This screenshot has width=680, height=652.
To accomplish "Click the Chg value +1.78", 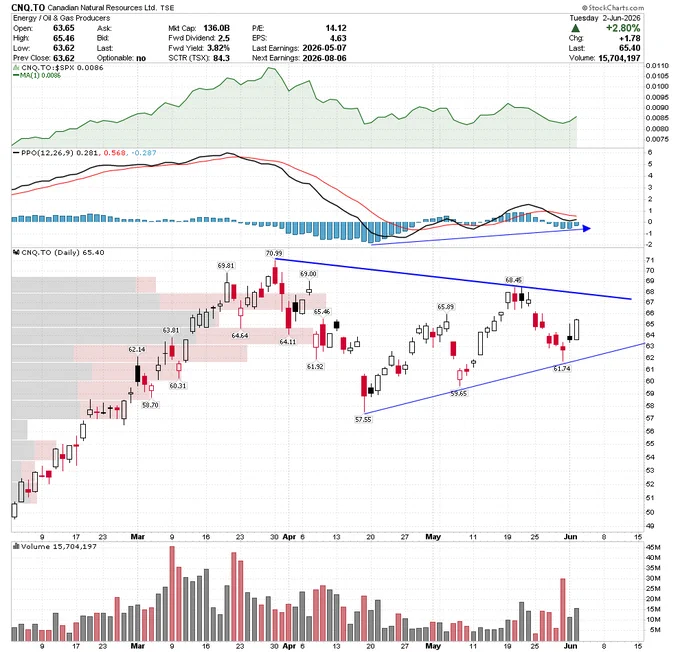I will click(x=630, y=38).
